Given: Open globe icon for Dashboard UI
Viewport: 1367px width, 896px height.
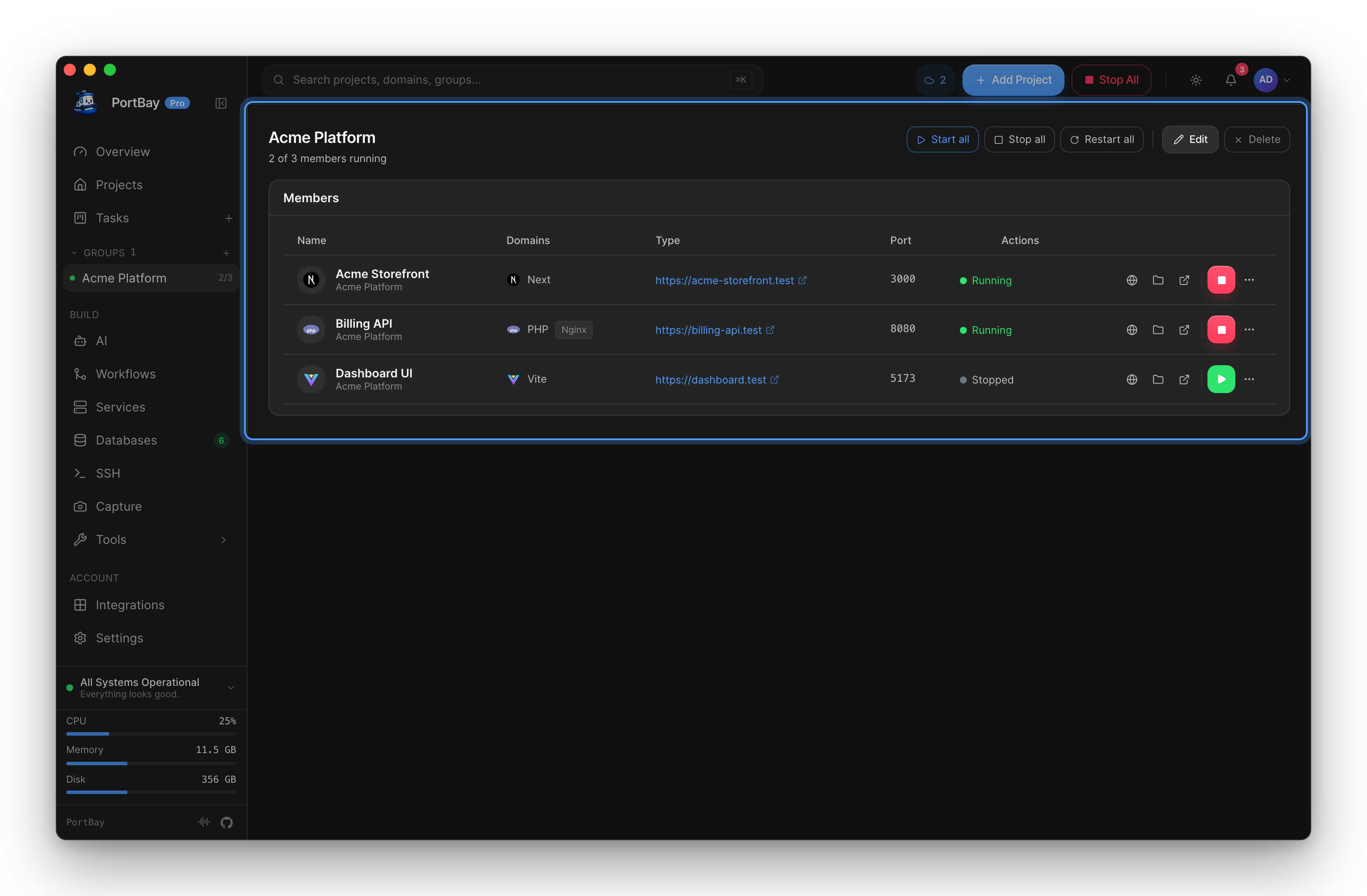Looking at the screenshot, I should (x=1132, y=379).
